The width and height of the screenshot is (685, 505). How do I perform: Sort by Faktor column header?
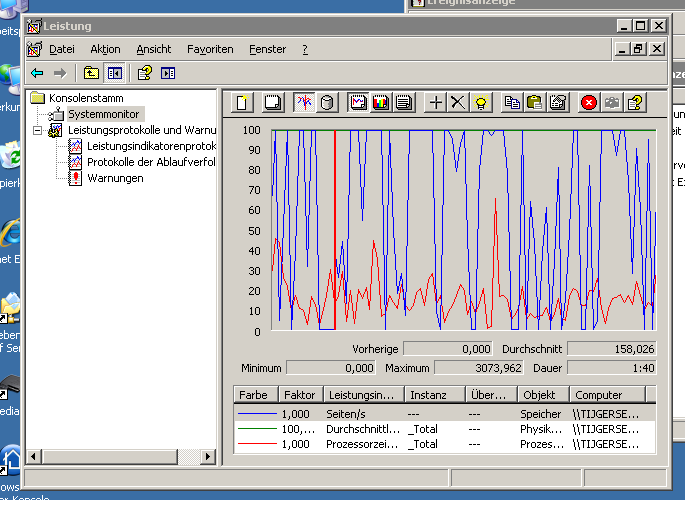tap(301, 395)
